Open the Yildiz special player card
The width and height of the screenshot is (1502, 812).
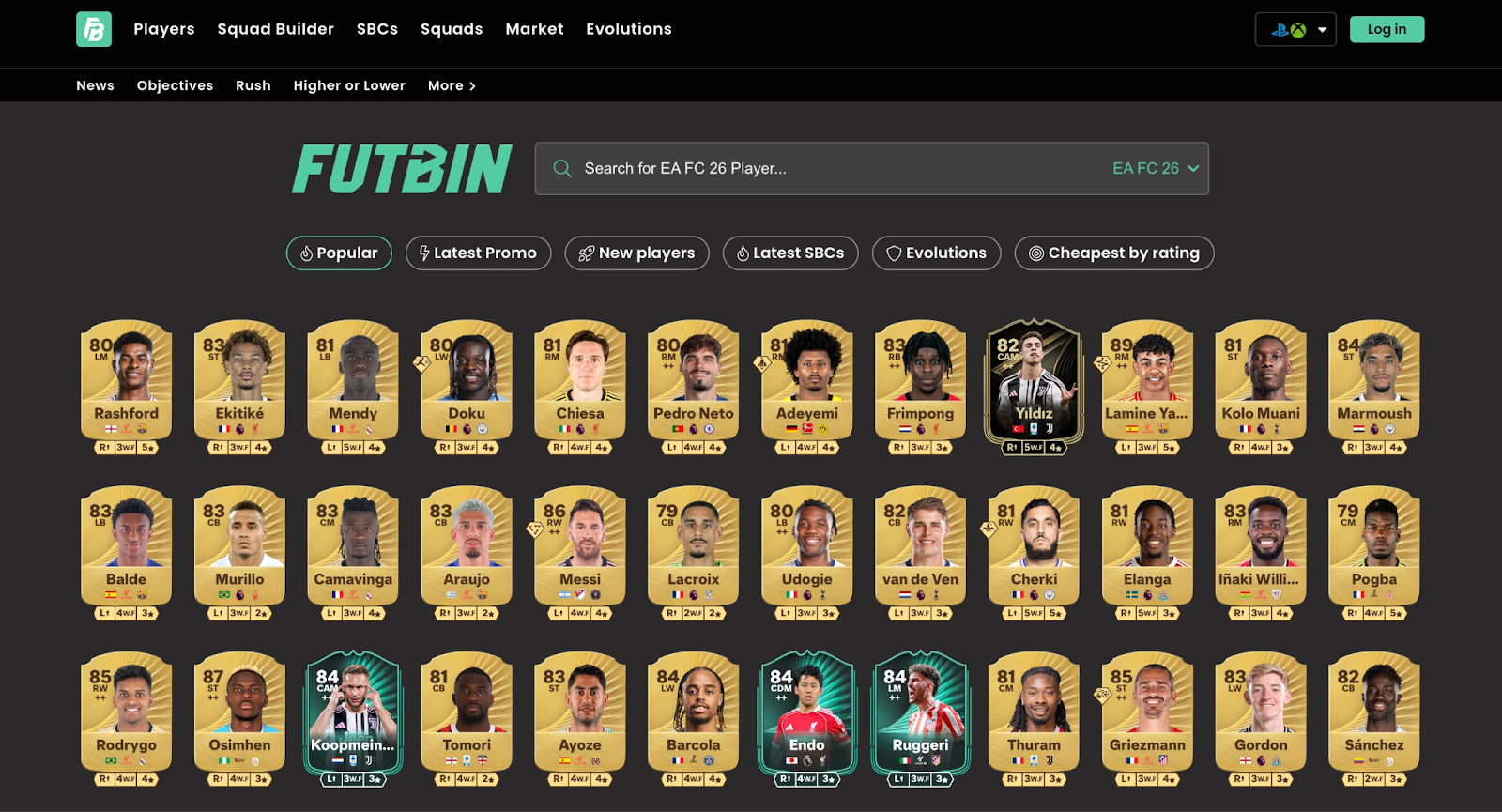[1034, 387]
